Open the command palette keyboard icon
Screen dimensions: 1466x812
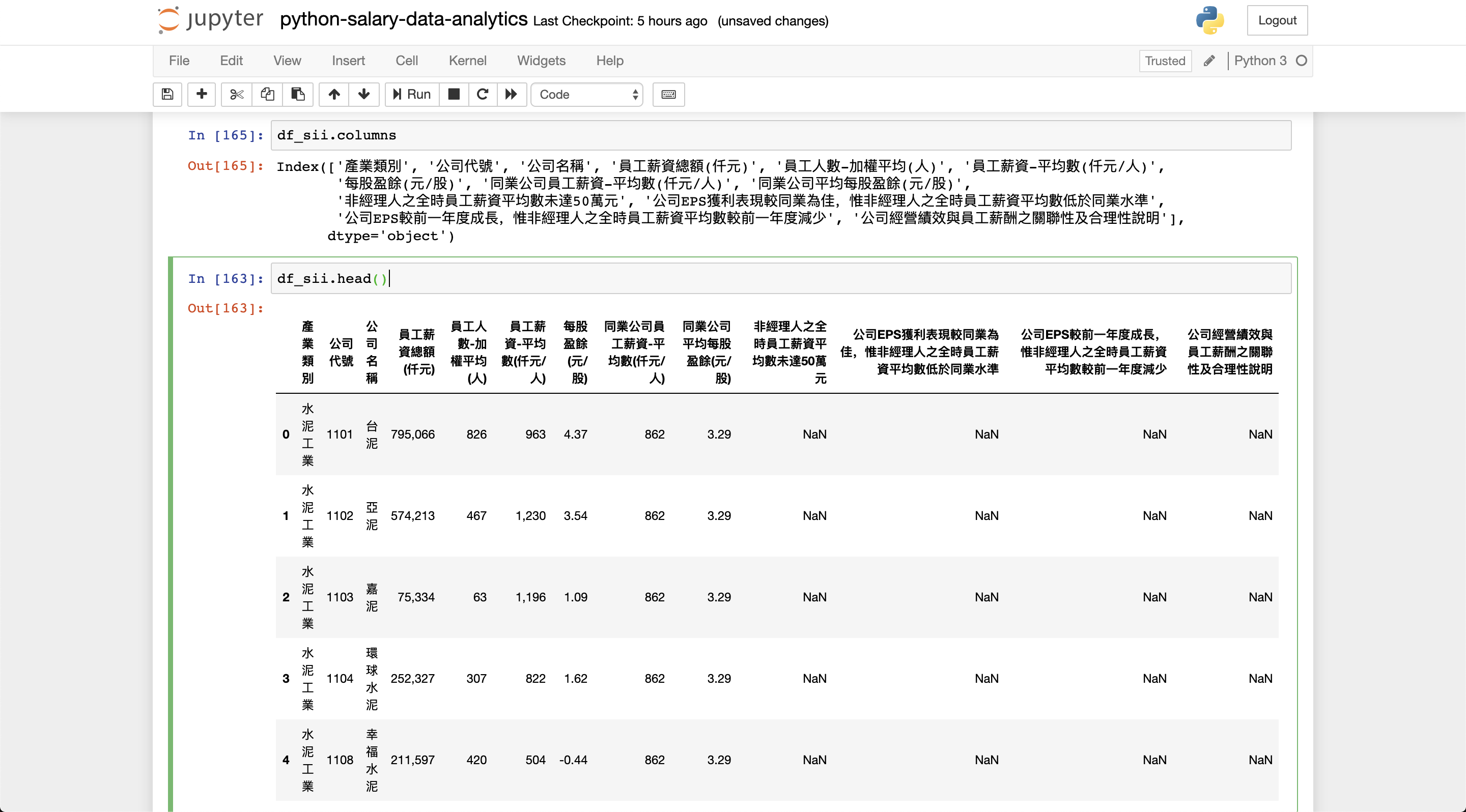tap(669, 95)
